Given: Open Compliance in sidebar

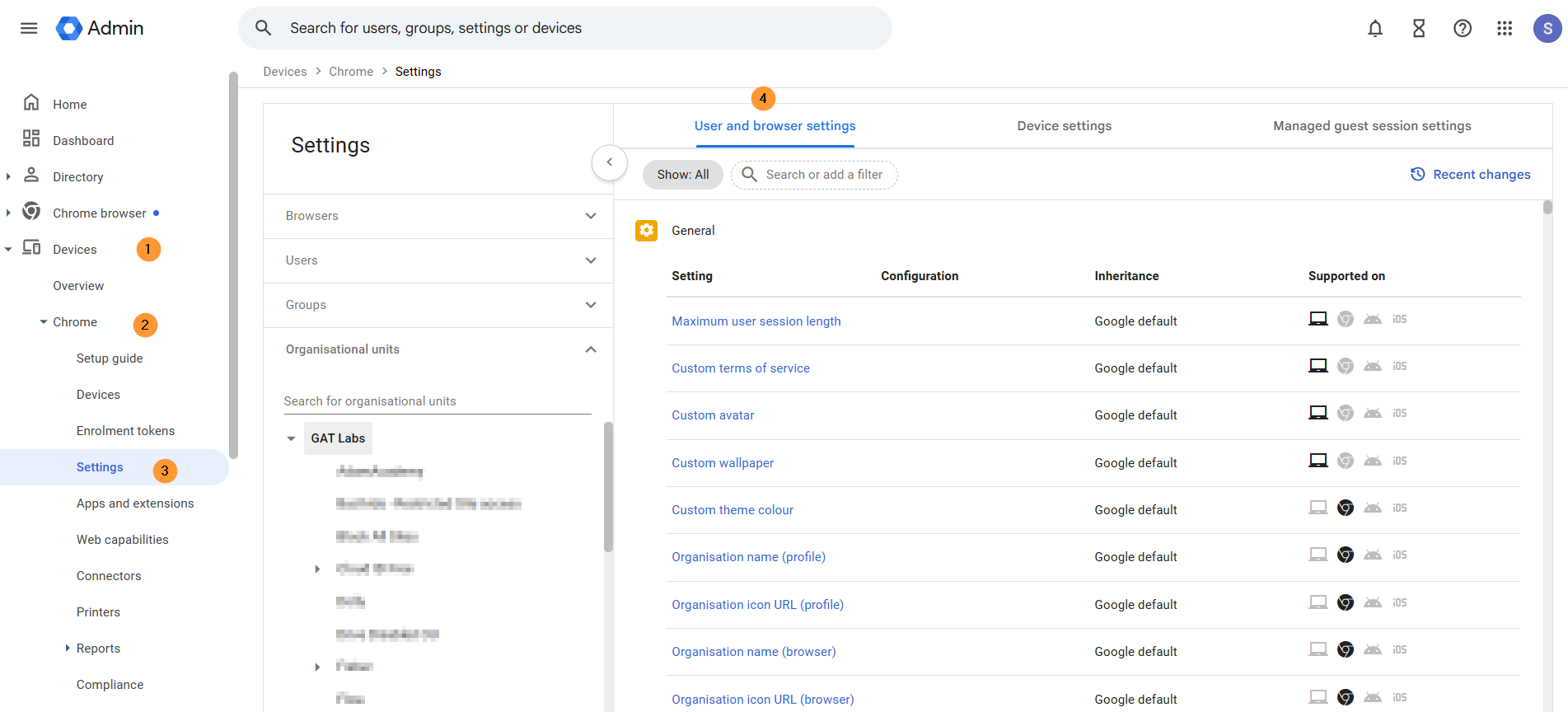Looking at the screenshot, I should click(x=110, y=685).
